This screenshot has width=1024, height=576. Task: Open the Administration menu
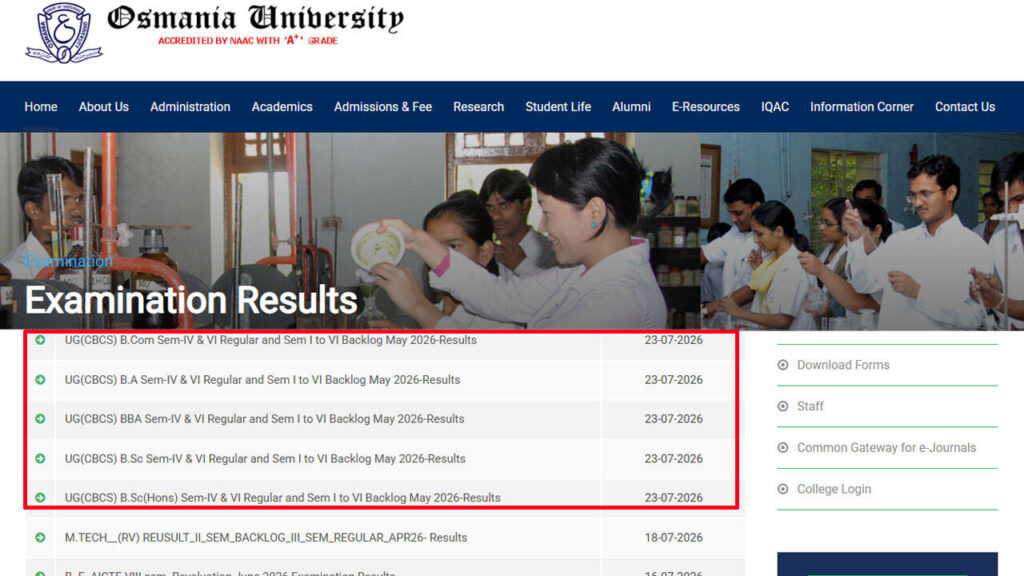point(190,107)
